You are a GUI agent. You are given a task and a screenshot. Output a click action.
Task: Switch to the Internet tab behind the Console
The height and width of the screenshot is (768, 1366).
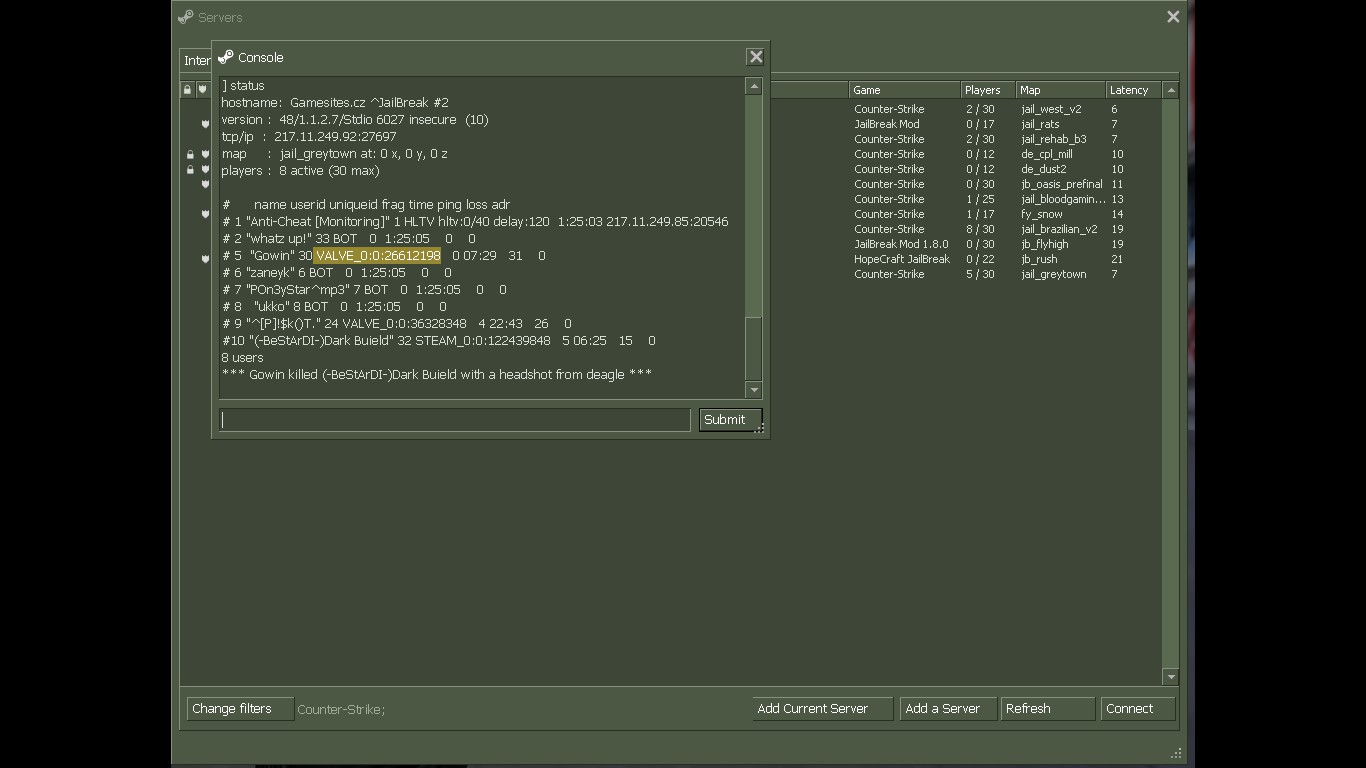(x=196, y=61)
